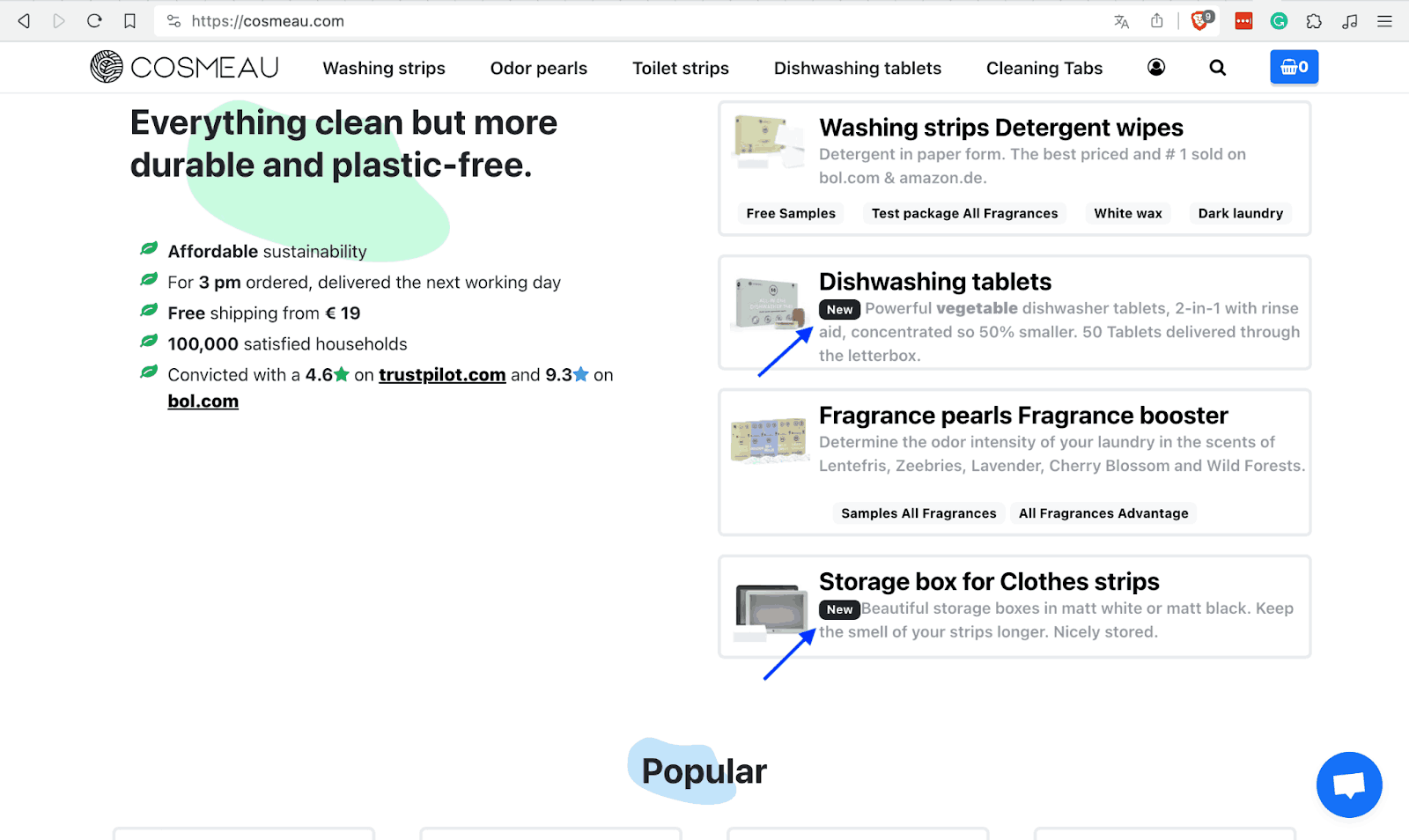Open the shopping cart button
Screen dimensions: 1409x840
[x=1293, y=67]
